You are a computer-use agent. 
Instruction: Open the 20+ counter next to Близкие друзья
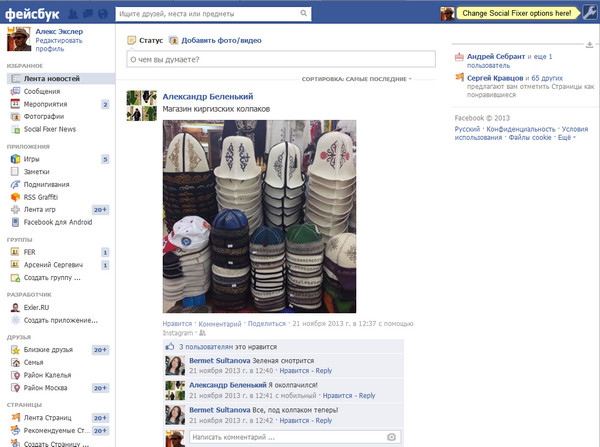click(100, 350)
